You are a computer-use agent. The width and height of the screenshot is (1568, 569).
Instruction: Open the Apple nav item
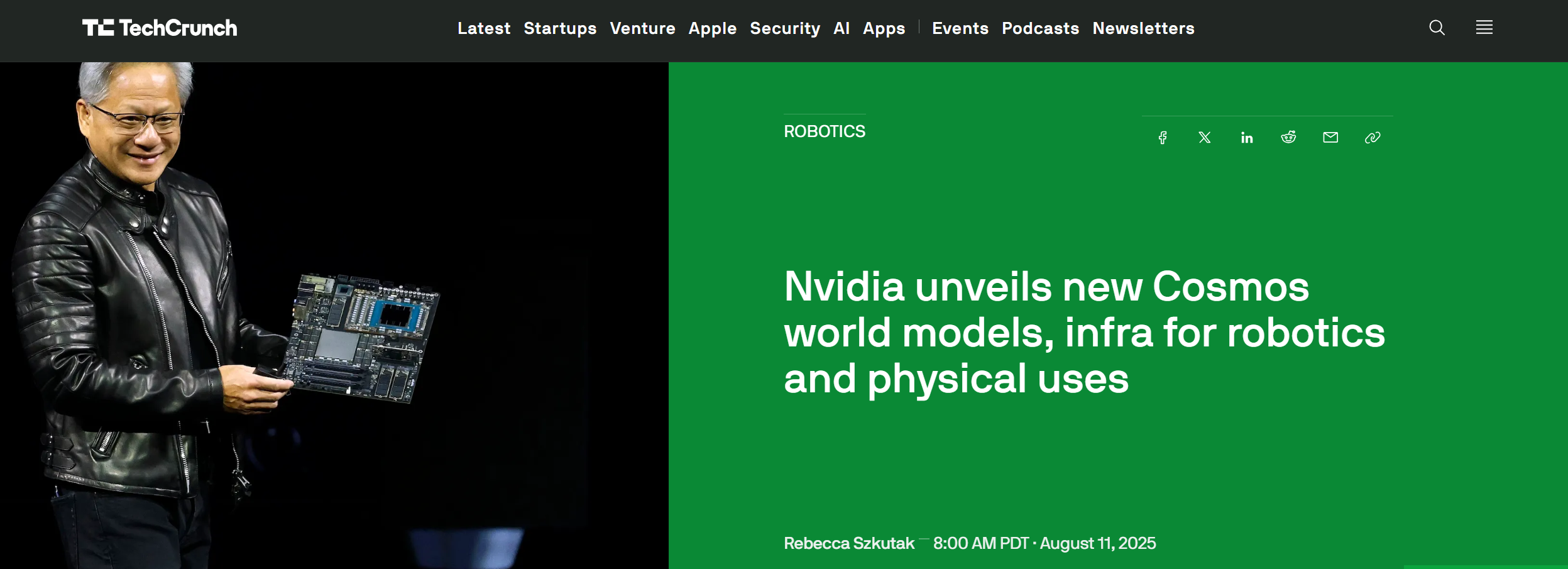[x=713, y=28]
